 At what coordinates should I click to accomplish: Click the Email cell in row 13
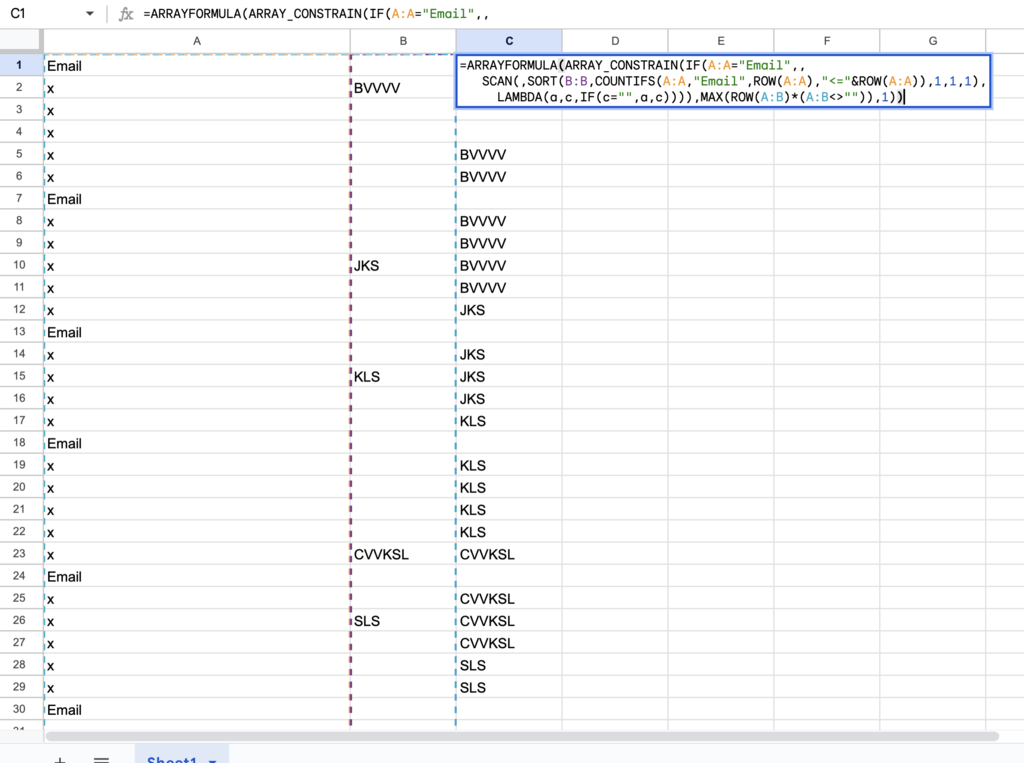[197, 332]
